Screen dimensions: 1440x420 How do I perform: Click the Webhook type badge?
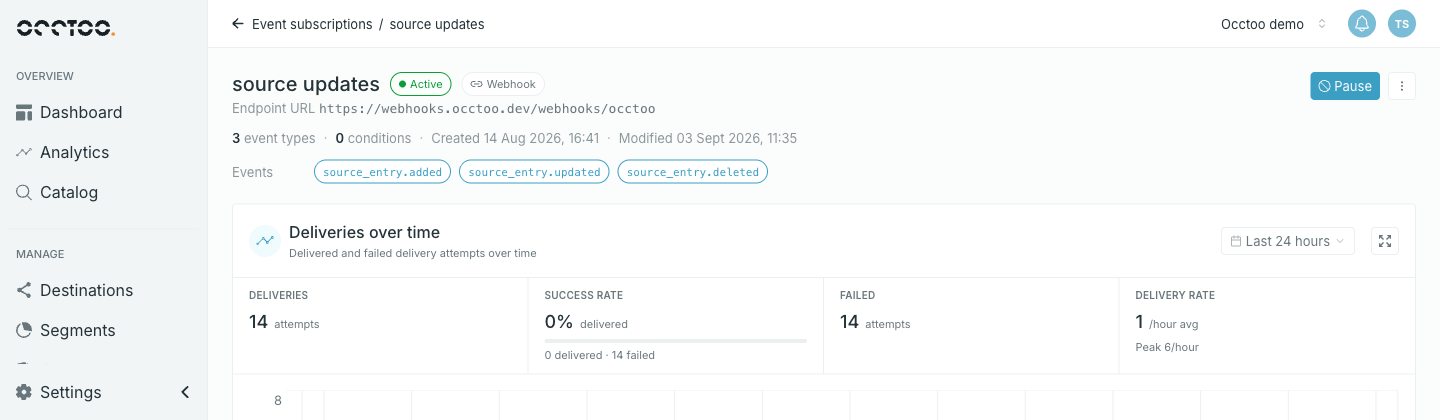pos(503,84)
